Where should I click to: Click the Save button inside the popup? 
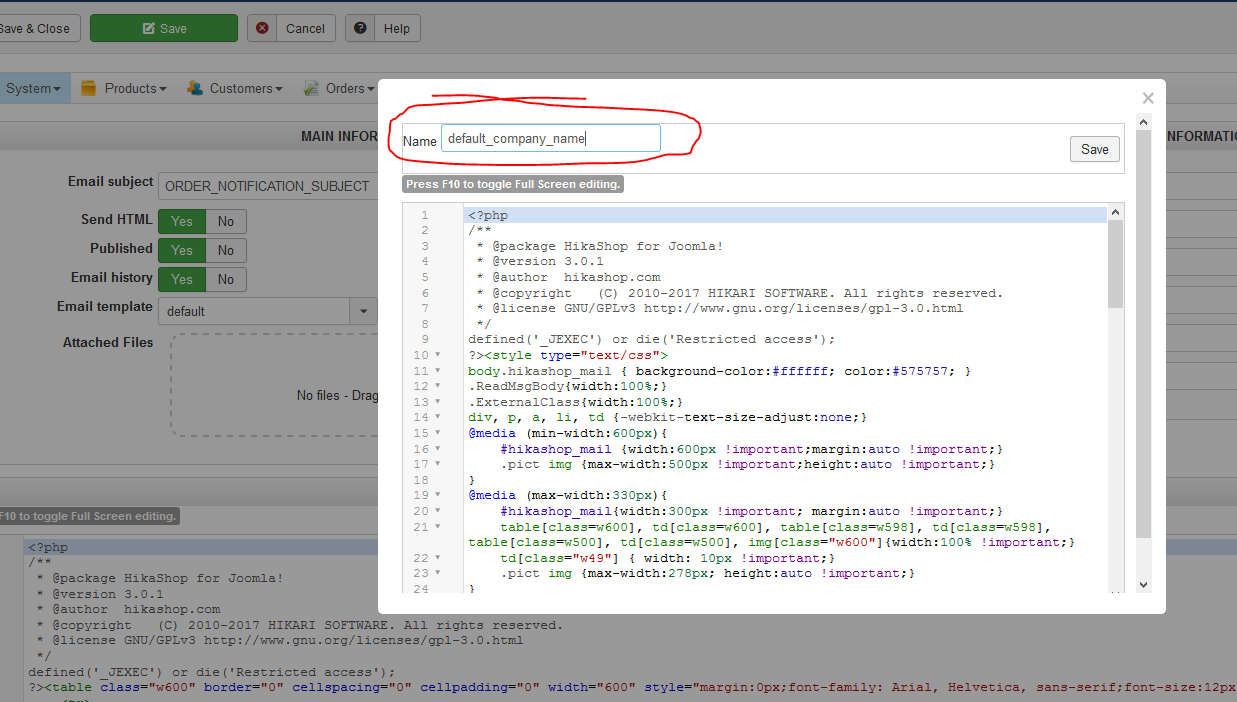pos(1095,149)
